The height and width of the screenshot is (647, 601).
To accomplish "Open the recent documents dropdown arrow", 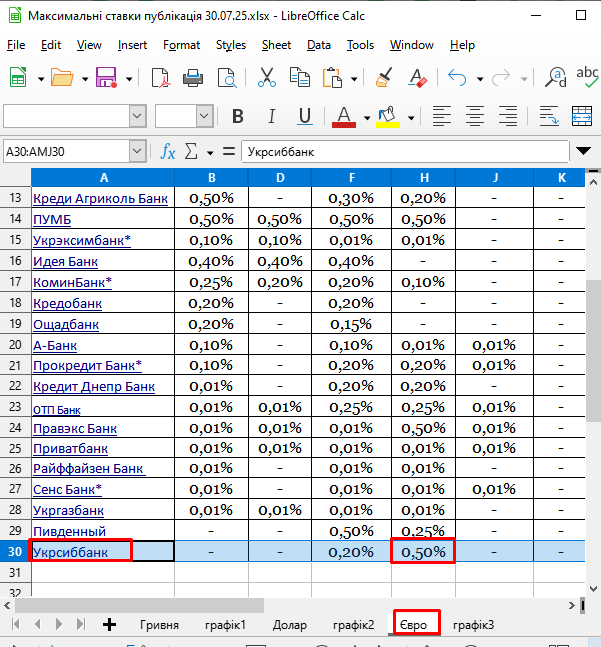I will 85,79.
